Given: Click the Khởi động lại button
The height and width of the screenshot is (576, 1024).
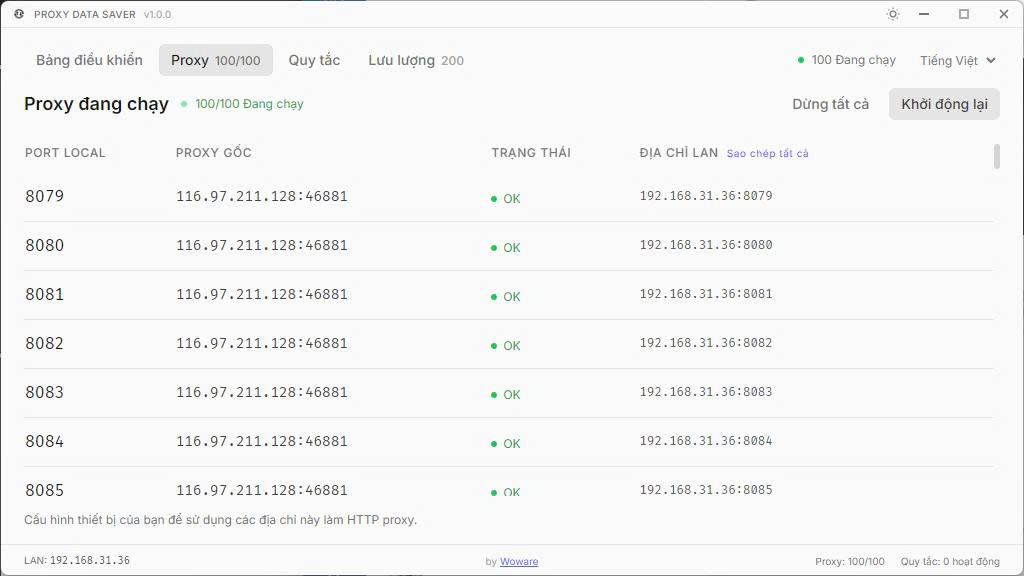Looking at the screenshot, I should [x=944, y=104].
